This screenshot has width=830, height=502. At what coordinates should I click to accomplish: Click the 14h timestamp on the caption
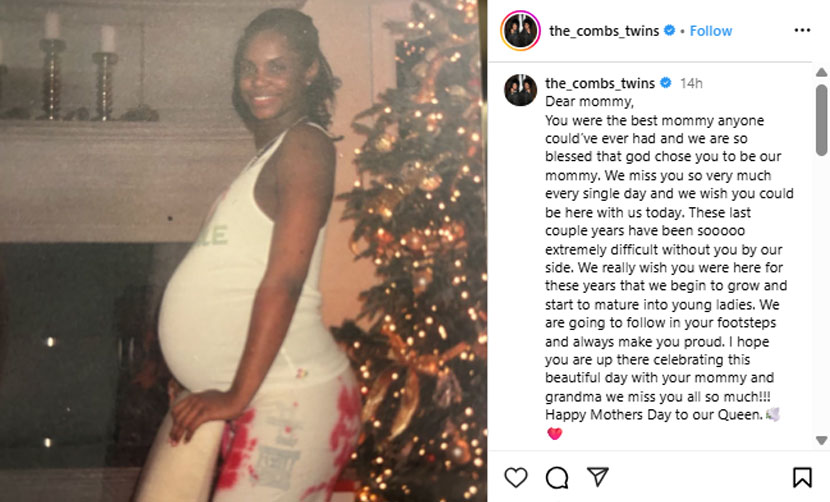pyautogui.click(x=691, y=83)
